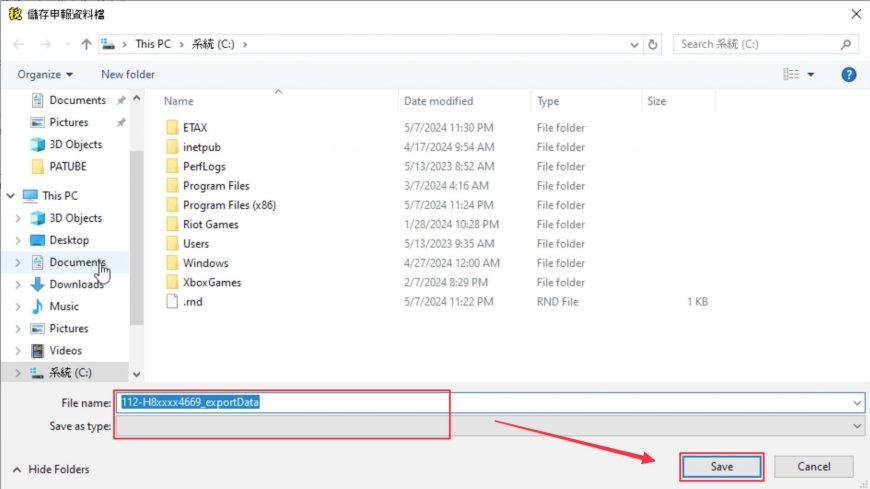The image size is (870, 489).
Task: Select the .rnd file icon
Action: pos(173,301)
